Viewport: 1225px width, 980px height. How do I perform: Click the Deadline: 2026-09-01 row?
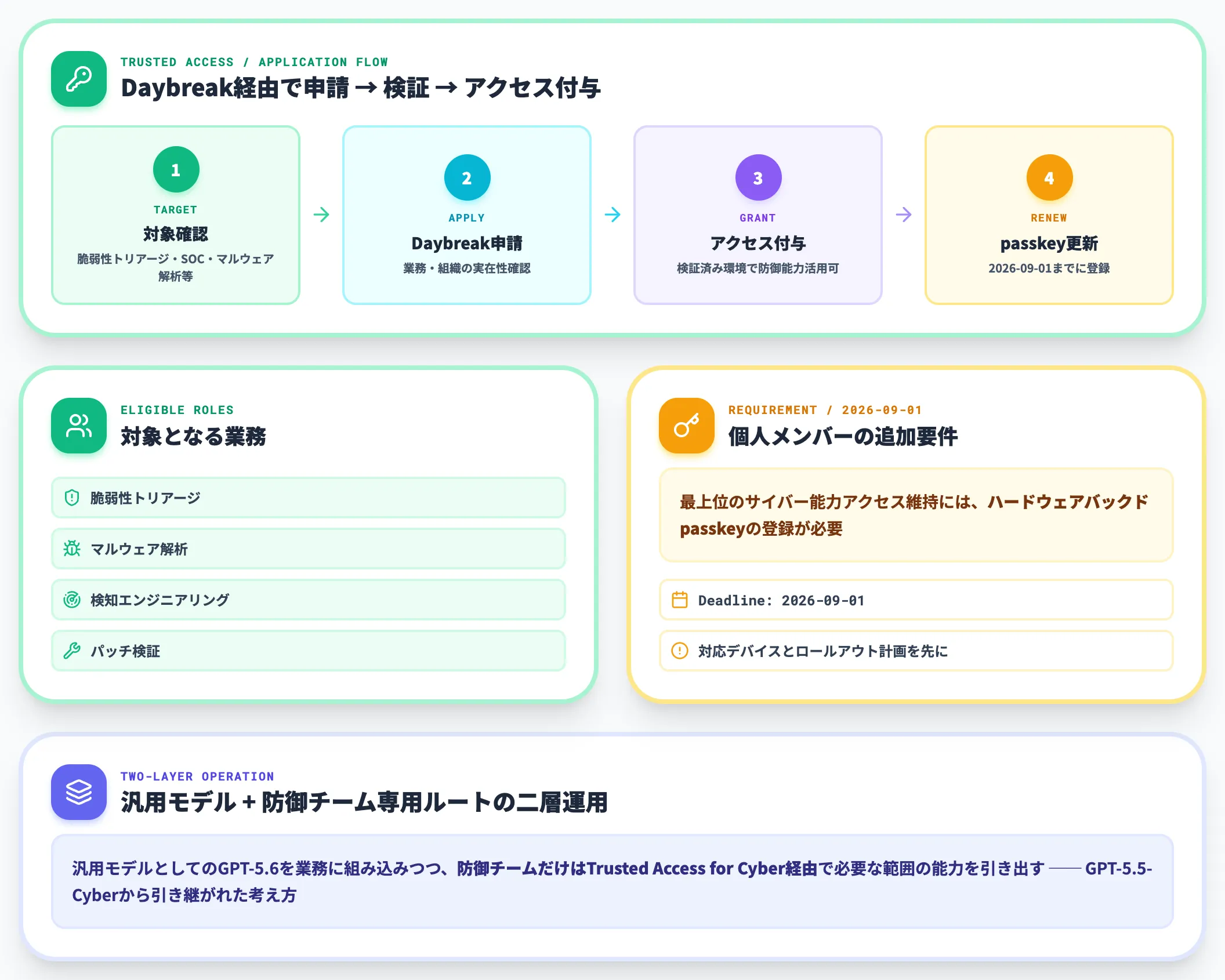(x=916, y=600)
